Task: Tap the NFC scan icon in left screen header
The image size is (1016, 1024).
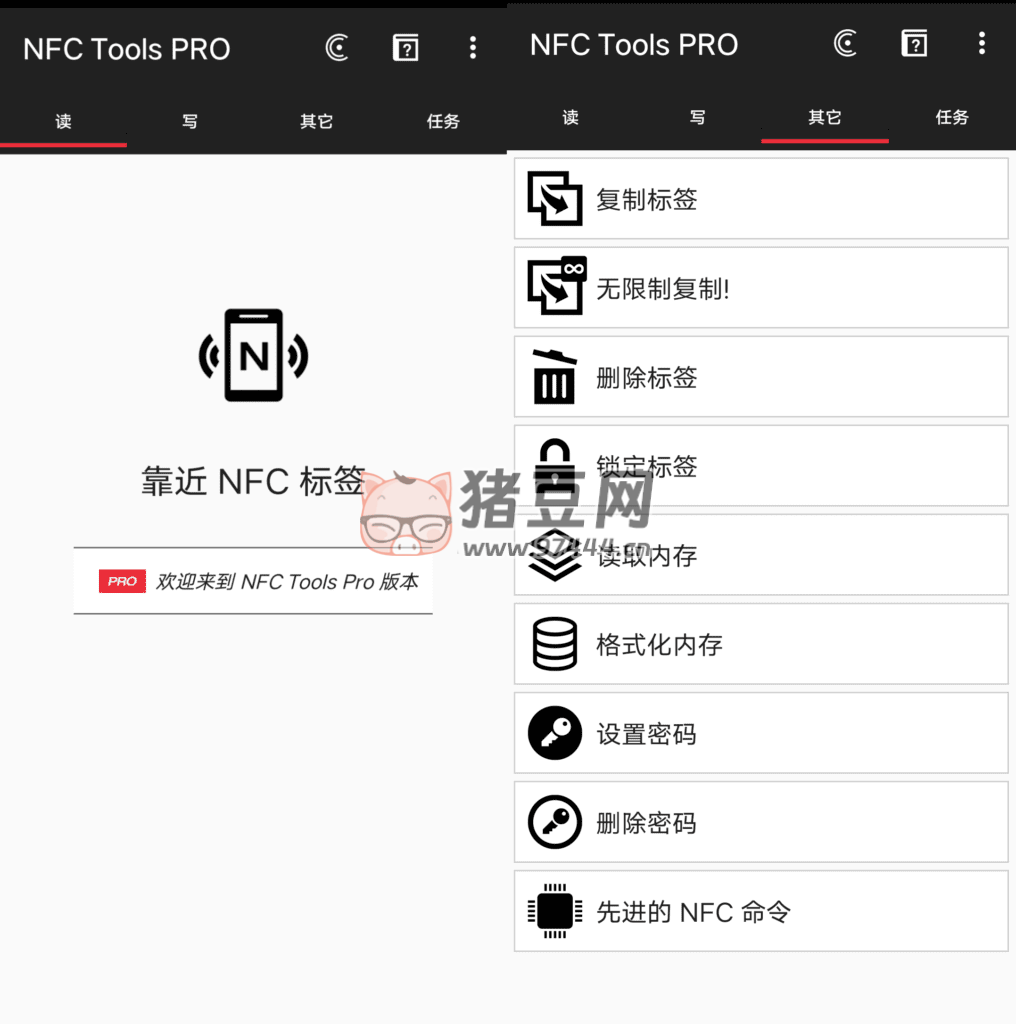Action: coord(338,48)
